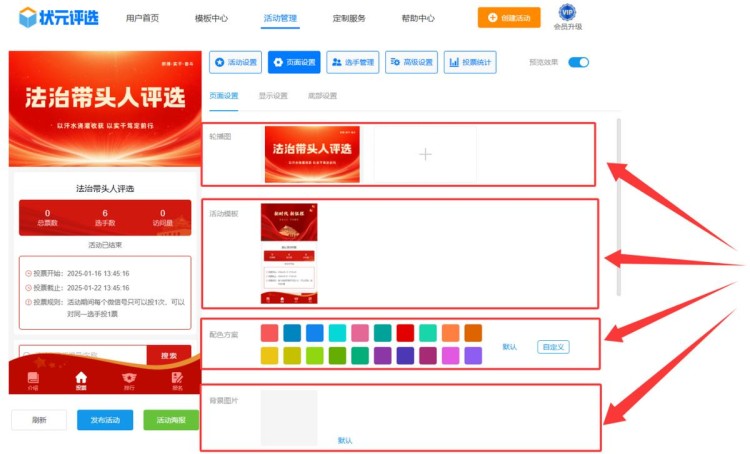The height and width of the screenshot is (454, 750).
Task: Select the red 活动模板 template thumbnail
Action: click(x=290, y=254)
